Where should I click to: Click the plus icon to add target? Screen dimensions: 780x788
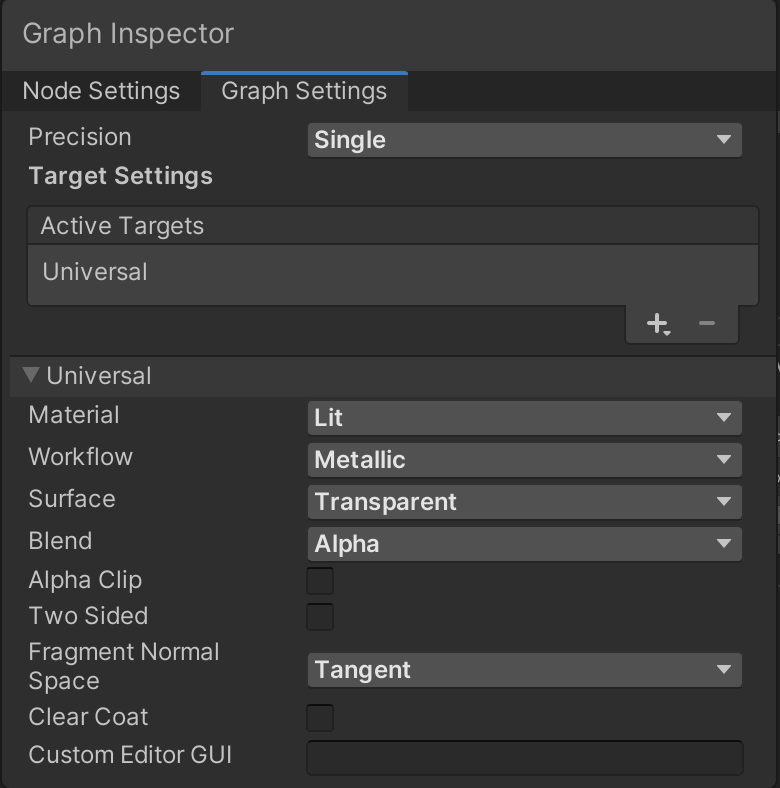pyautogui.click(x=657, y=324)
